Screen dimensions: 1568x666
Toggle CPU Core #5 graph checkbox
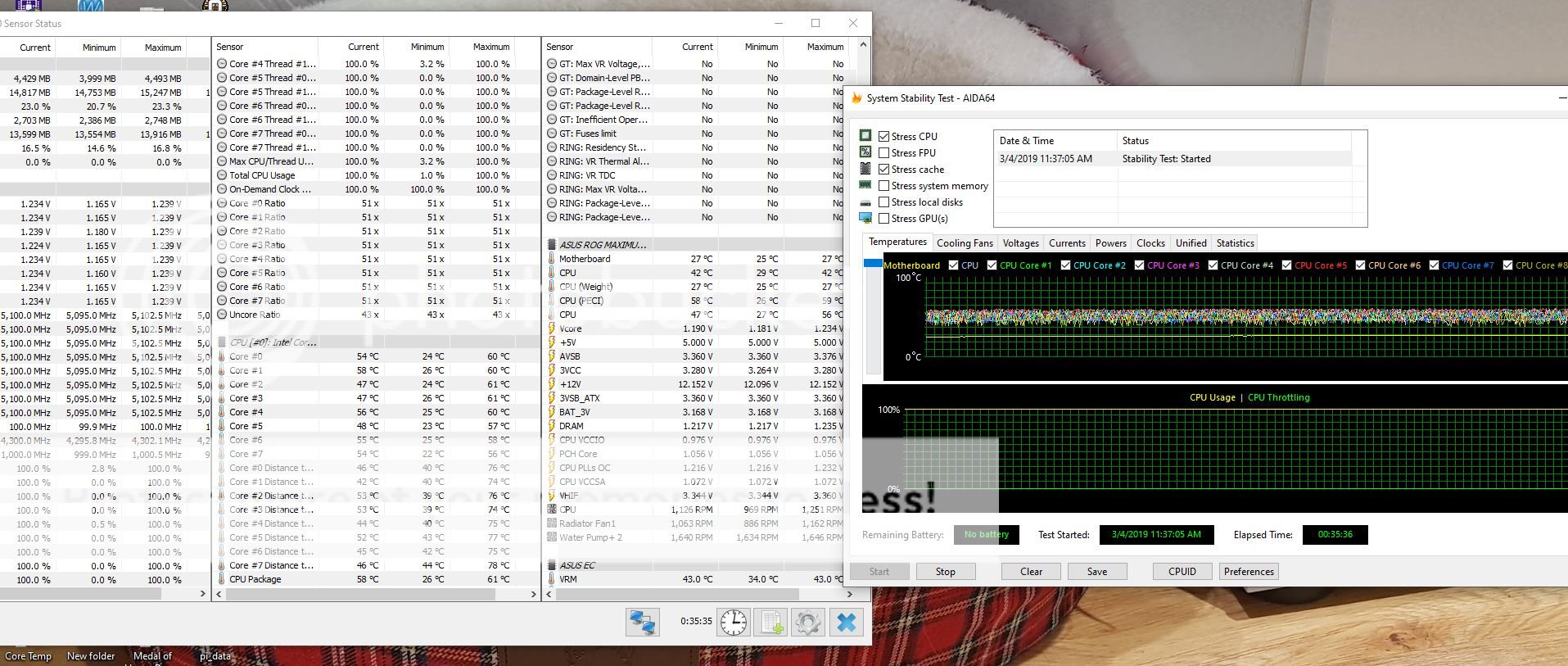click(x=1286, y=265)
